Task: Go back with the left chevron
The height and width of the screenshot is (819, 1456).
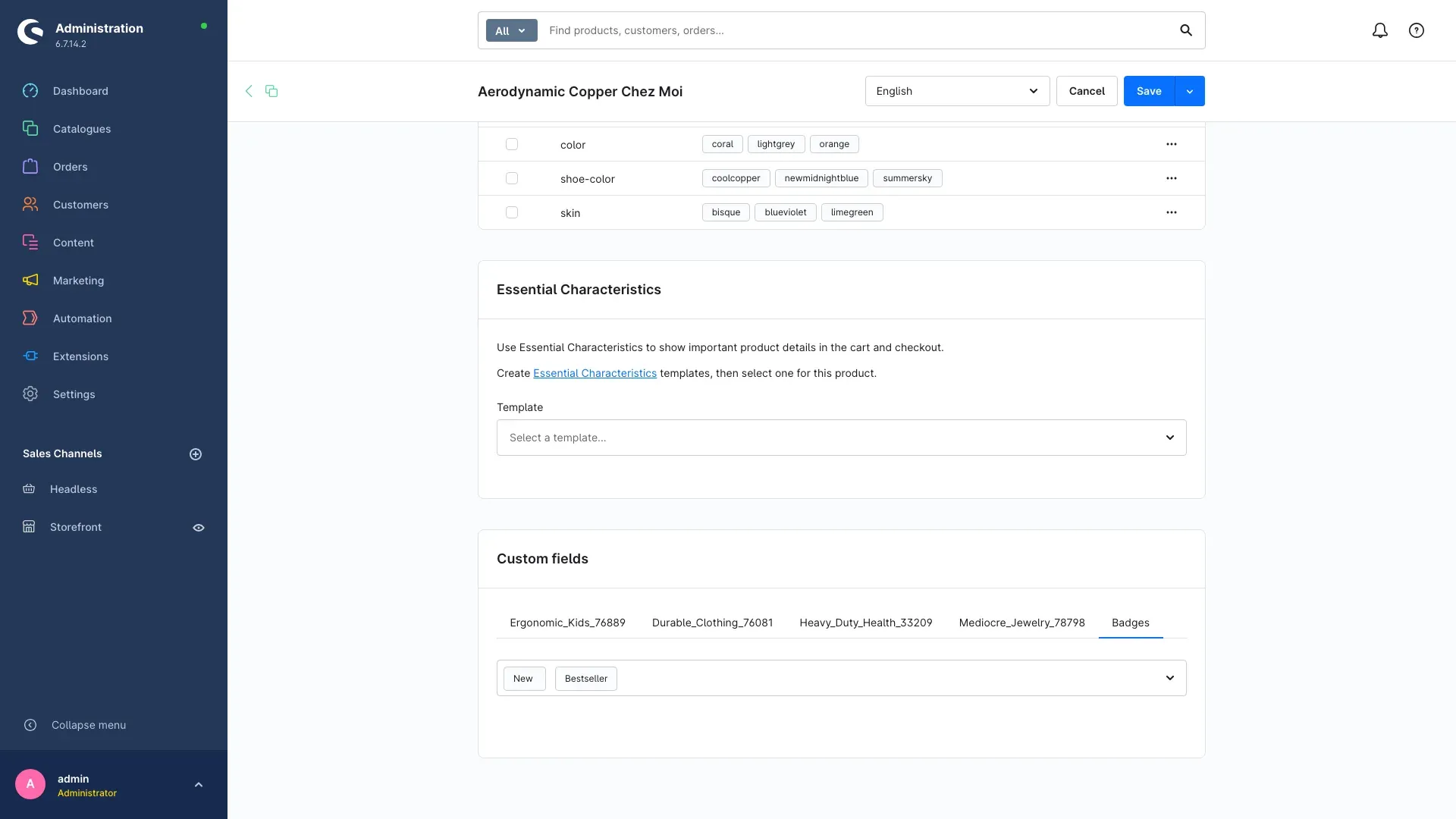Action: (x=249, y=91)
